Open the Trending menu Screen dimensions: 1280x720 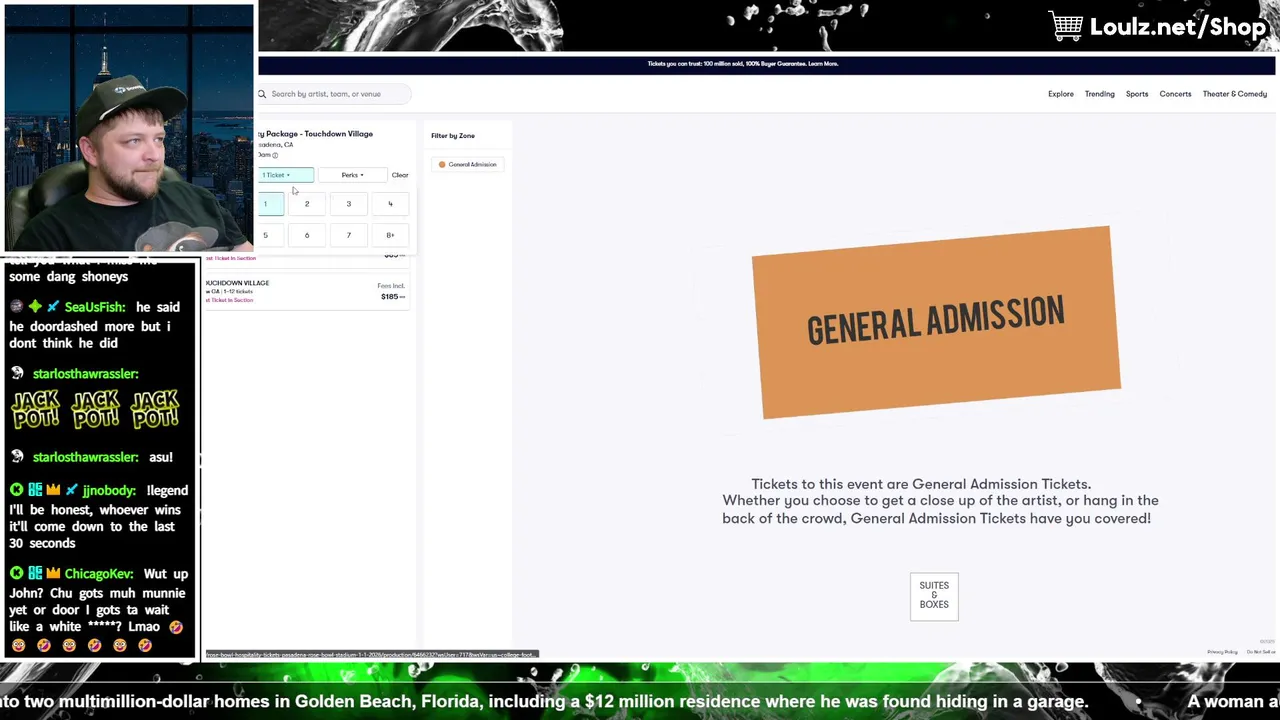(x=1099, y=94)
